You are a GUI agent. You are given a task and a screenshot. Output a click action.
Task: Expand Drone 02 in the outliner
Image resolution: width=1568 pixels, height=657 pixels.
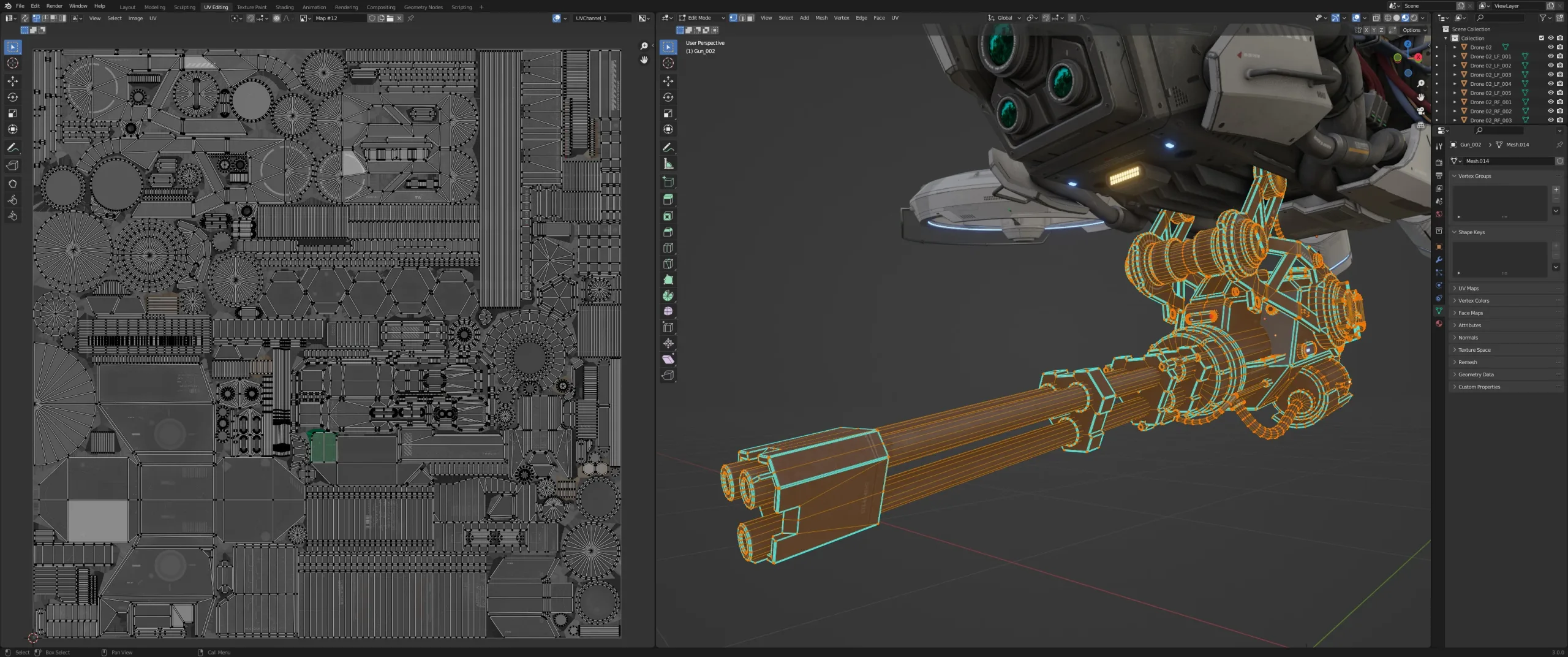coord(1454,47)
